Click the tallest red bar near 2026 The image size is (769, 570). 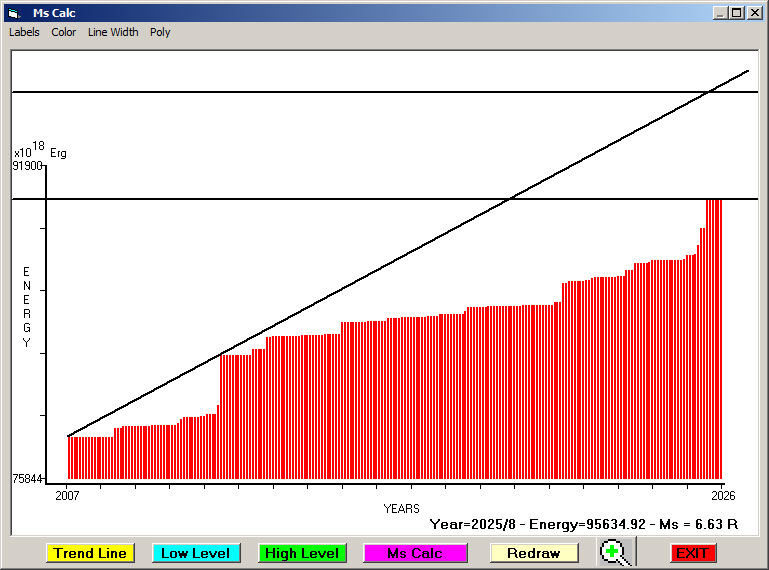click(x=714, y=338)
